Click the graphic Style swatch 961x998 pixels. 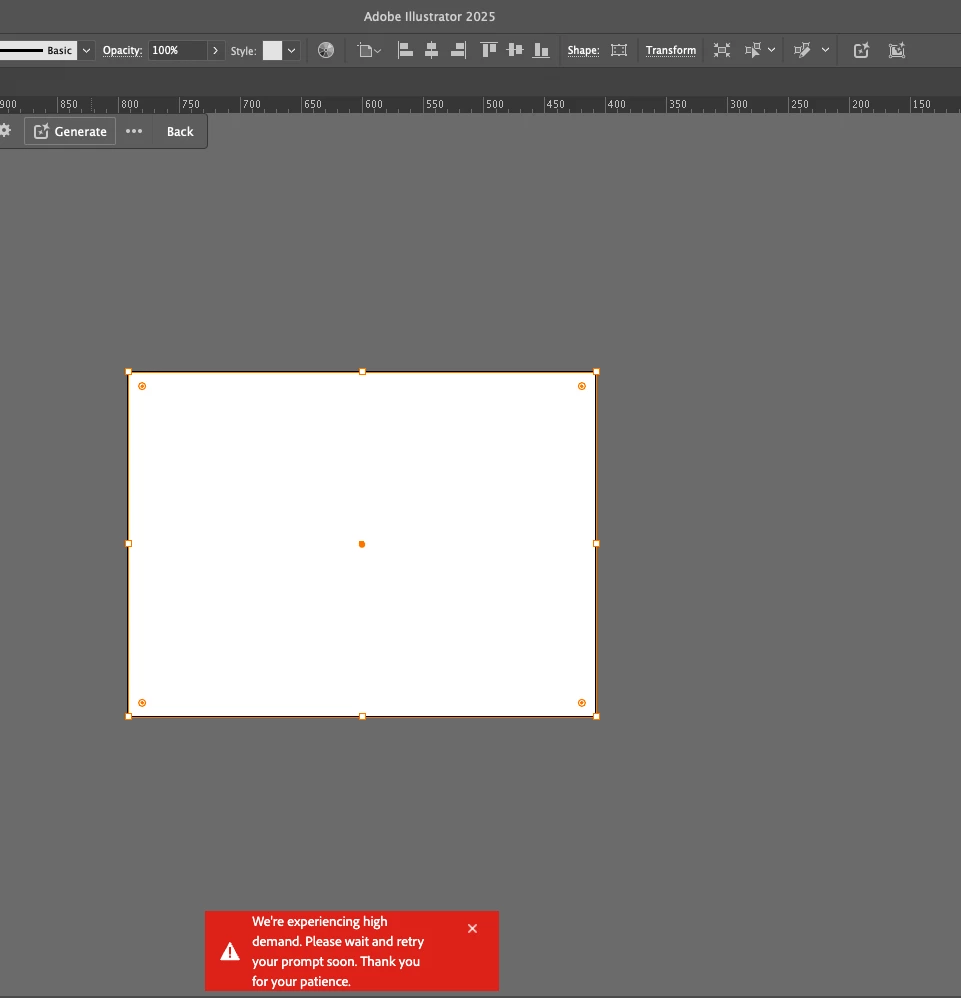272,50
